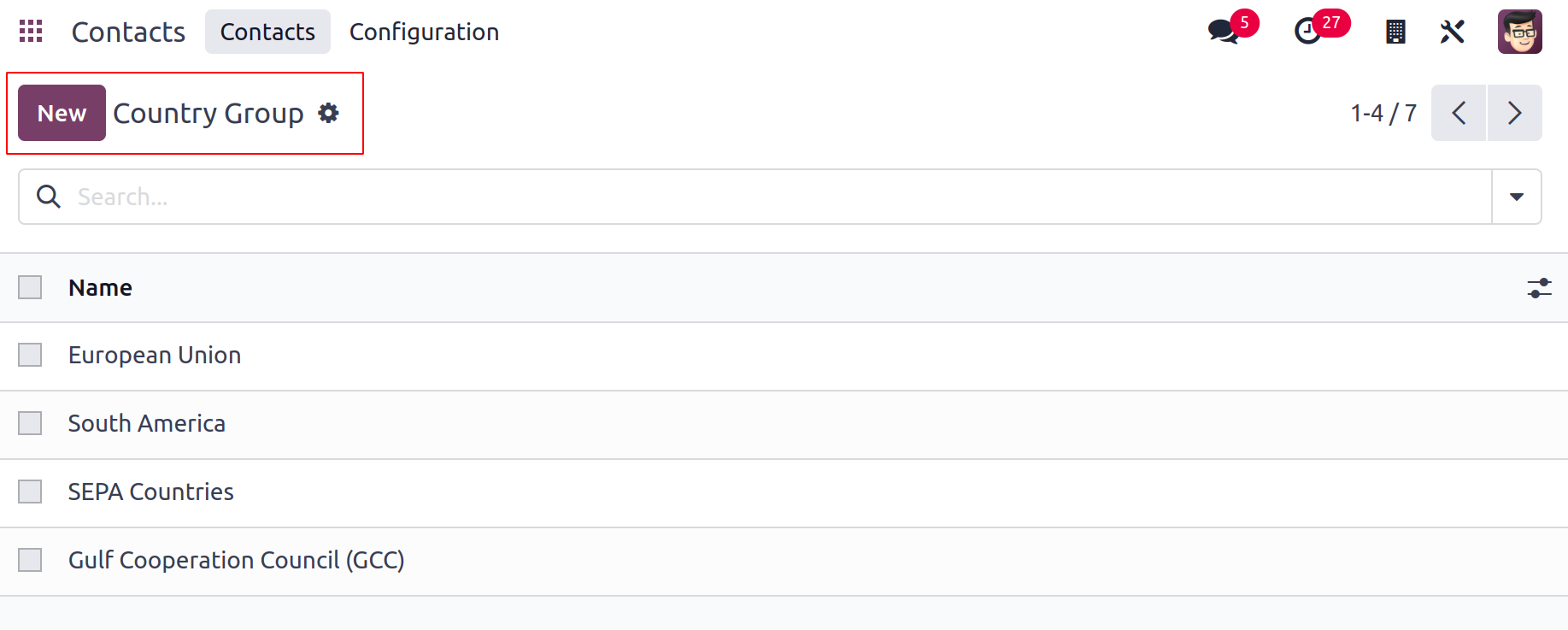Open the chat messages icon

click(x=1224, y=32)
